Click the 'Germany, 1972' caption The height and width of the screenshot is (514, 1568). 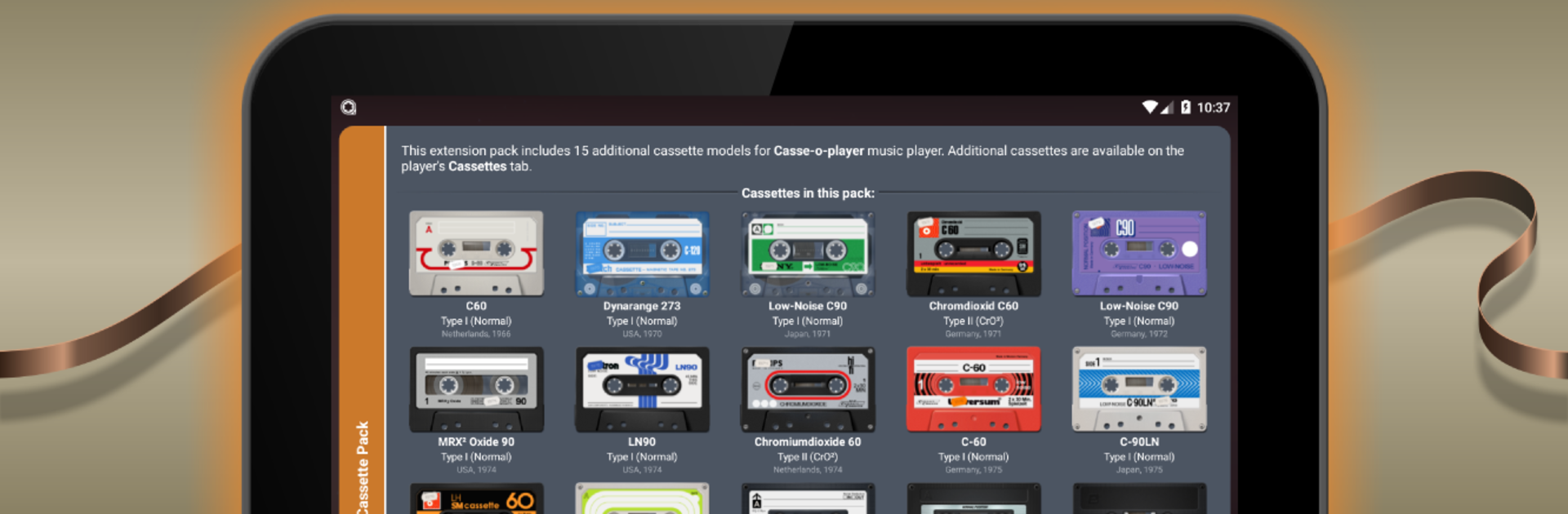click(1139, 334)
